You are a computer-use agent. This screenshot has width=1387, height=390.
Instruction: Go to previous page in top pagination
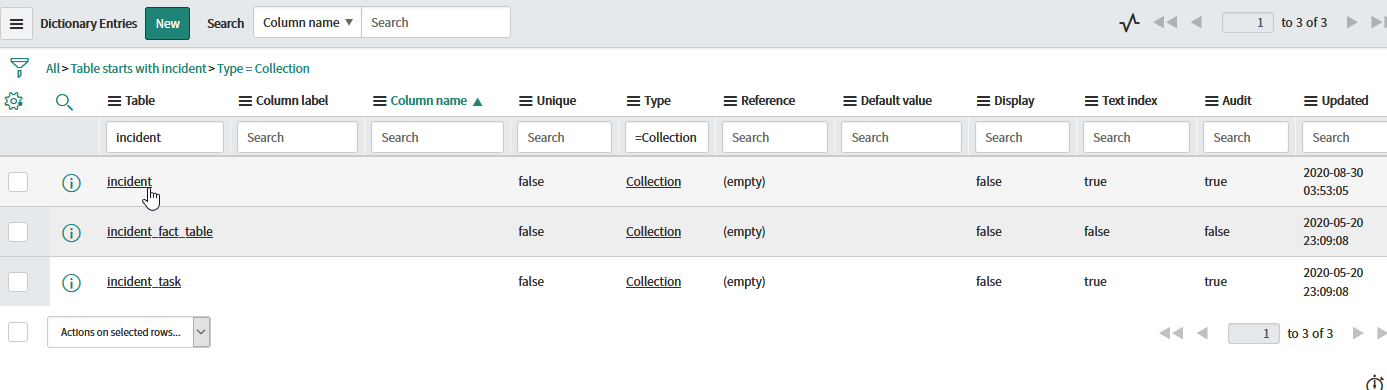1196,22
